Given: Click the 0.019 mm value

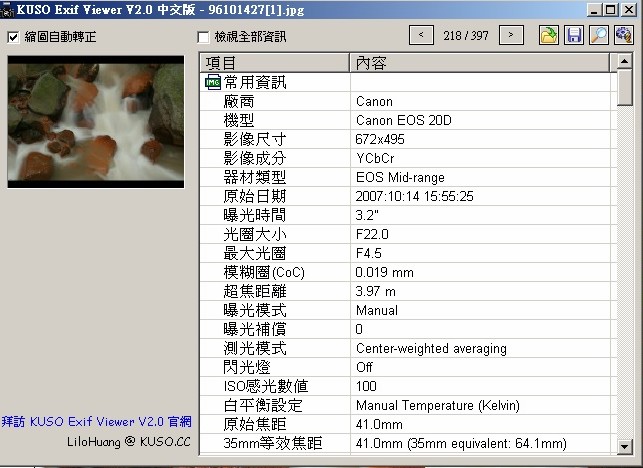Looking at the screenshot, I should click(x=384, y=272).
